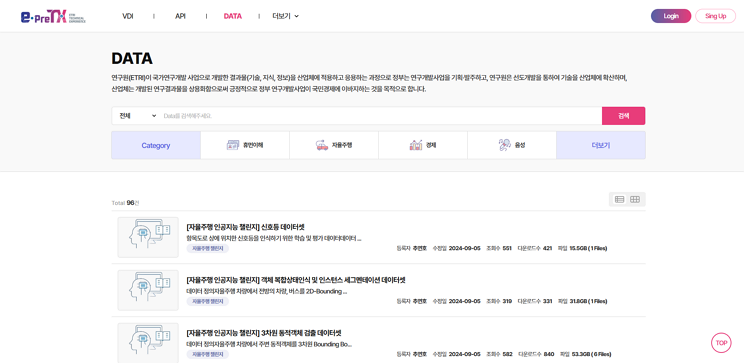Click the Login button
The height and width of the screenshot is (363, 744).
(671, 16)
